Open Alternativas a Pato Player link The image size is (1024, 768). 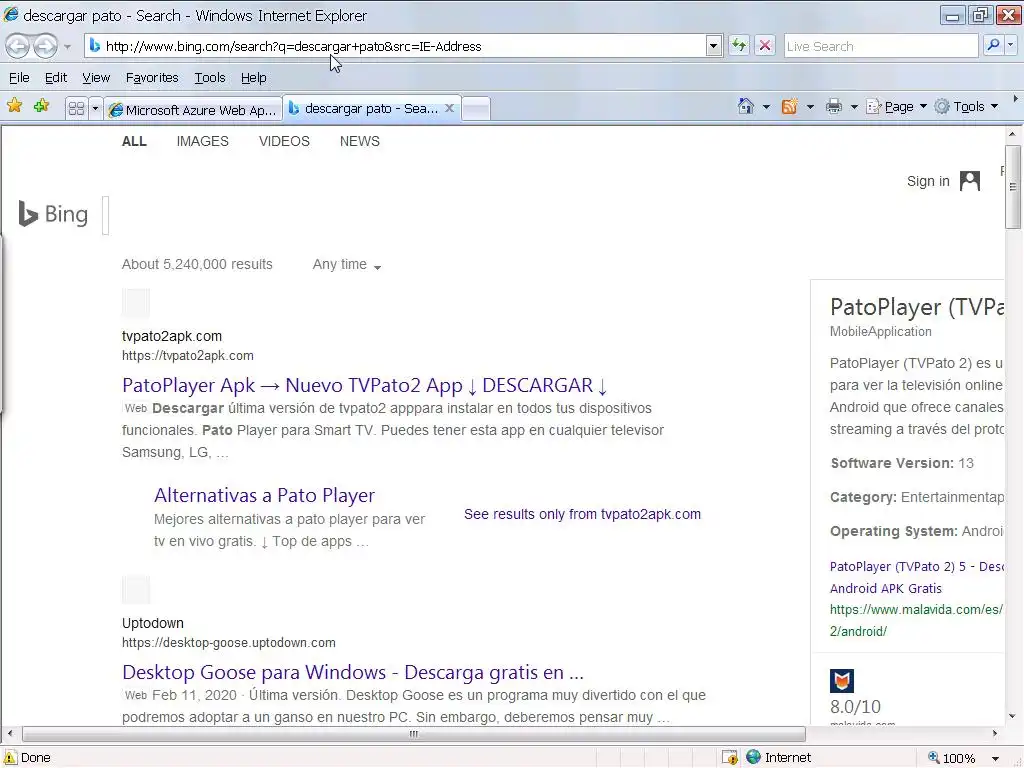point(264,495)
